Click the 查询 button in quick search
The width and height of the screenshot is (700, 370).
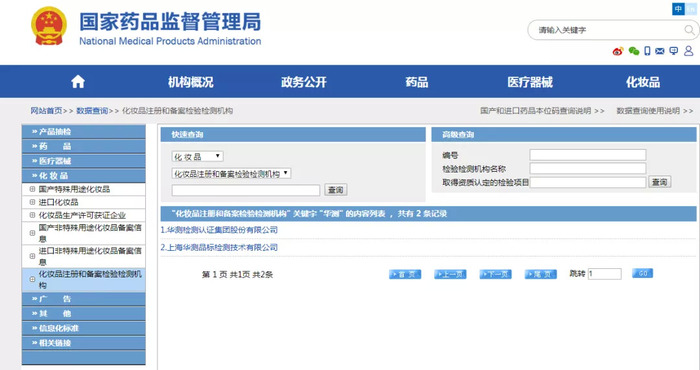tap(336, 190)
